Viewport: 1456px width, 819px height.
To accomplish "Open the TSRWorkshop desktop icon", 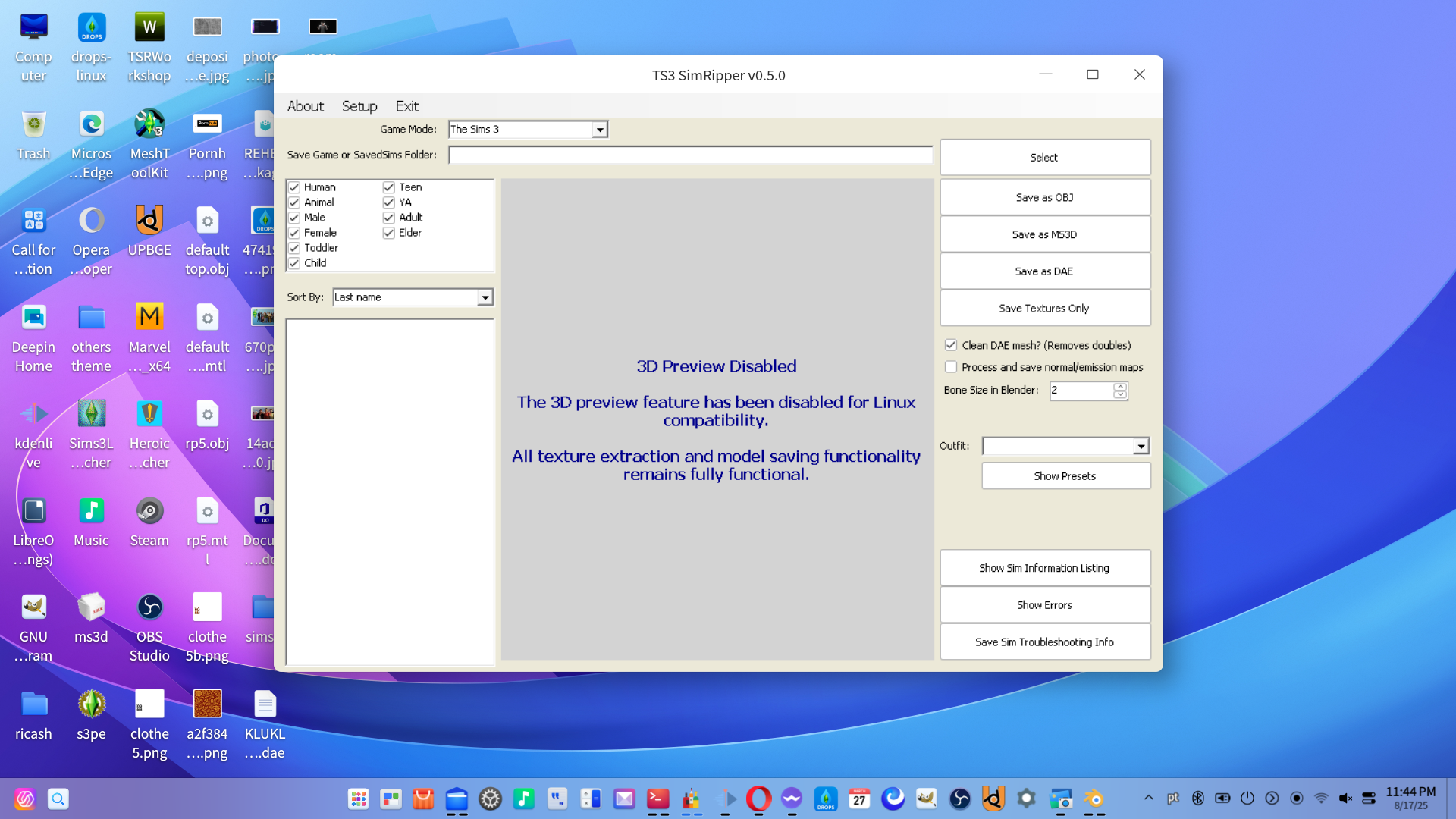I will click(x=149, y=28).
